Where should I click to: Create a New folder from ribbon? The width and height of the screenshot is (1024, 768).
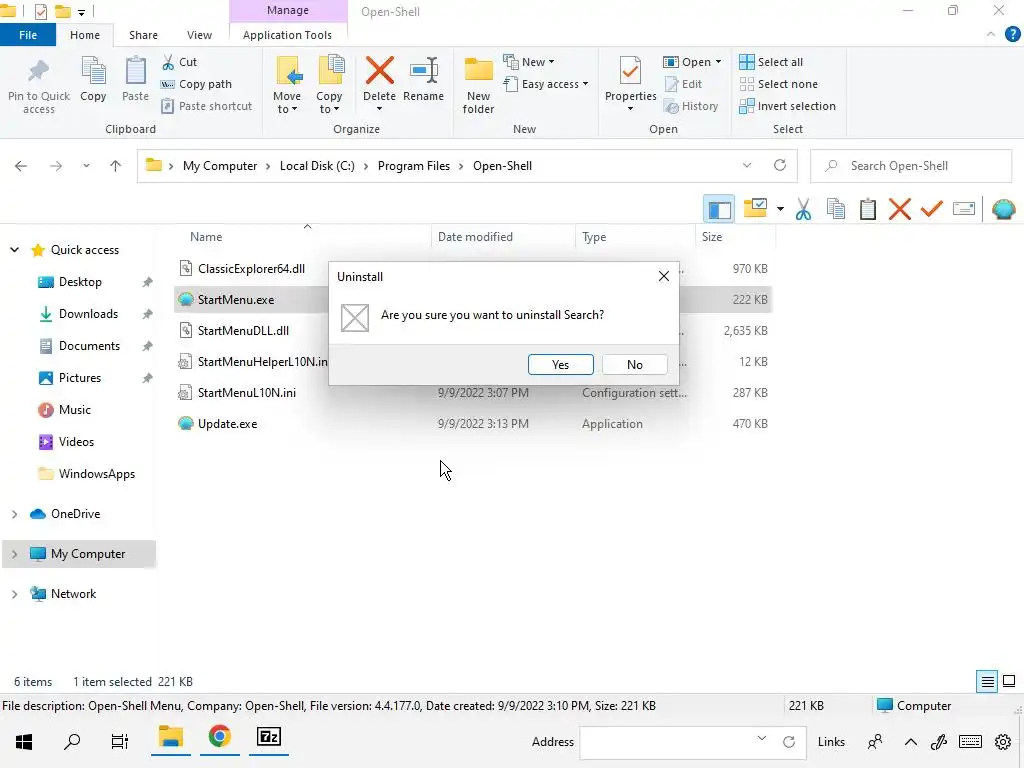point(478,86)
